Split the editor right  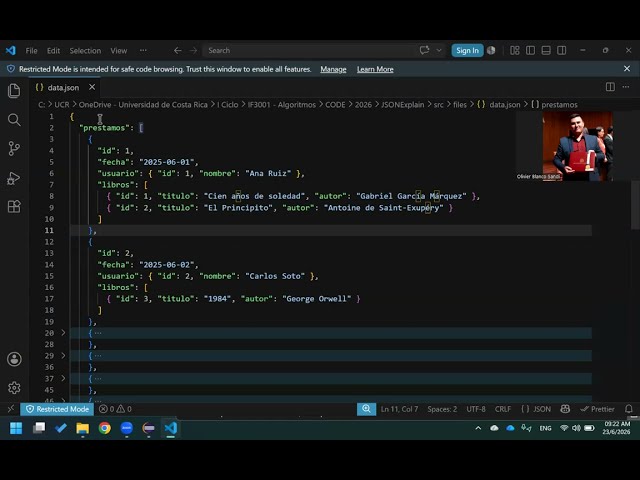pyautogui.click(x=610, y=87)
